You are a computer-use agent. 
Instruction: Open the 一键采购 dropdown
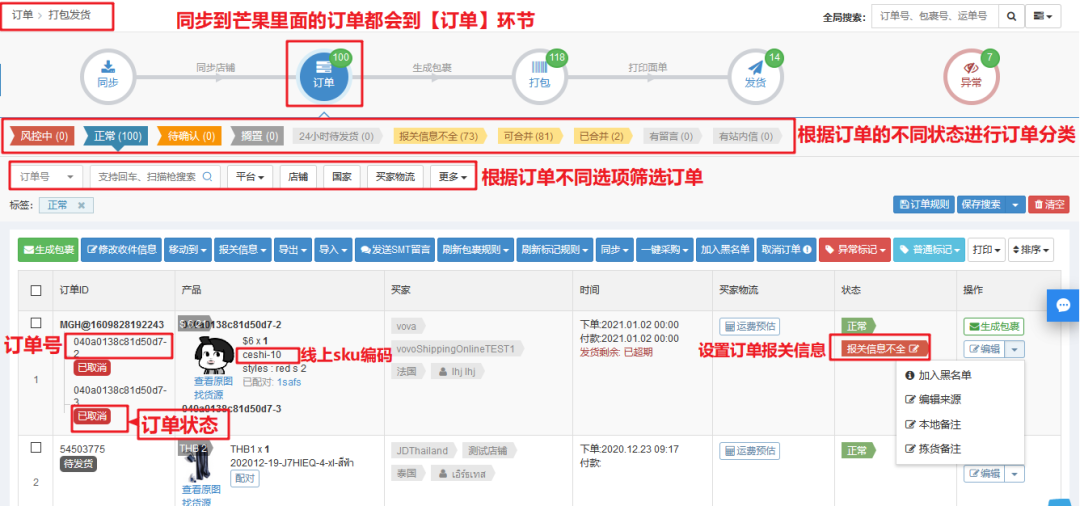(x=665, y=250)
